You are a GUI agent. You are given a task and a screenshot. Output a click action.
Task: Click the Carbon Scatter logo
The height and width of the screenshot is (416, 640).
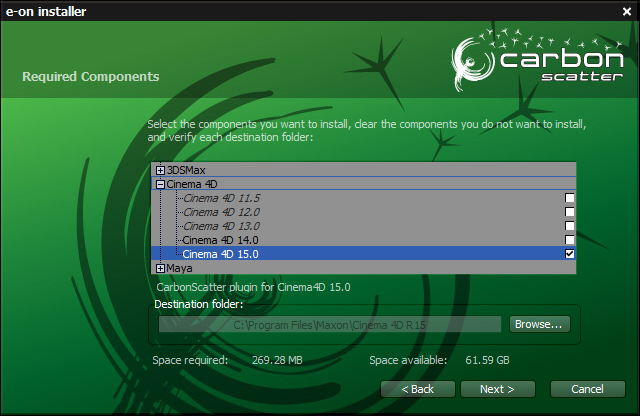[x=538, y=59]
